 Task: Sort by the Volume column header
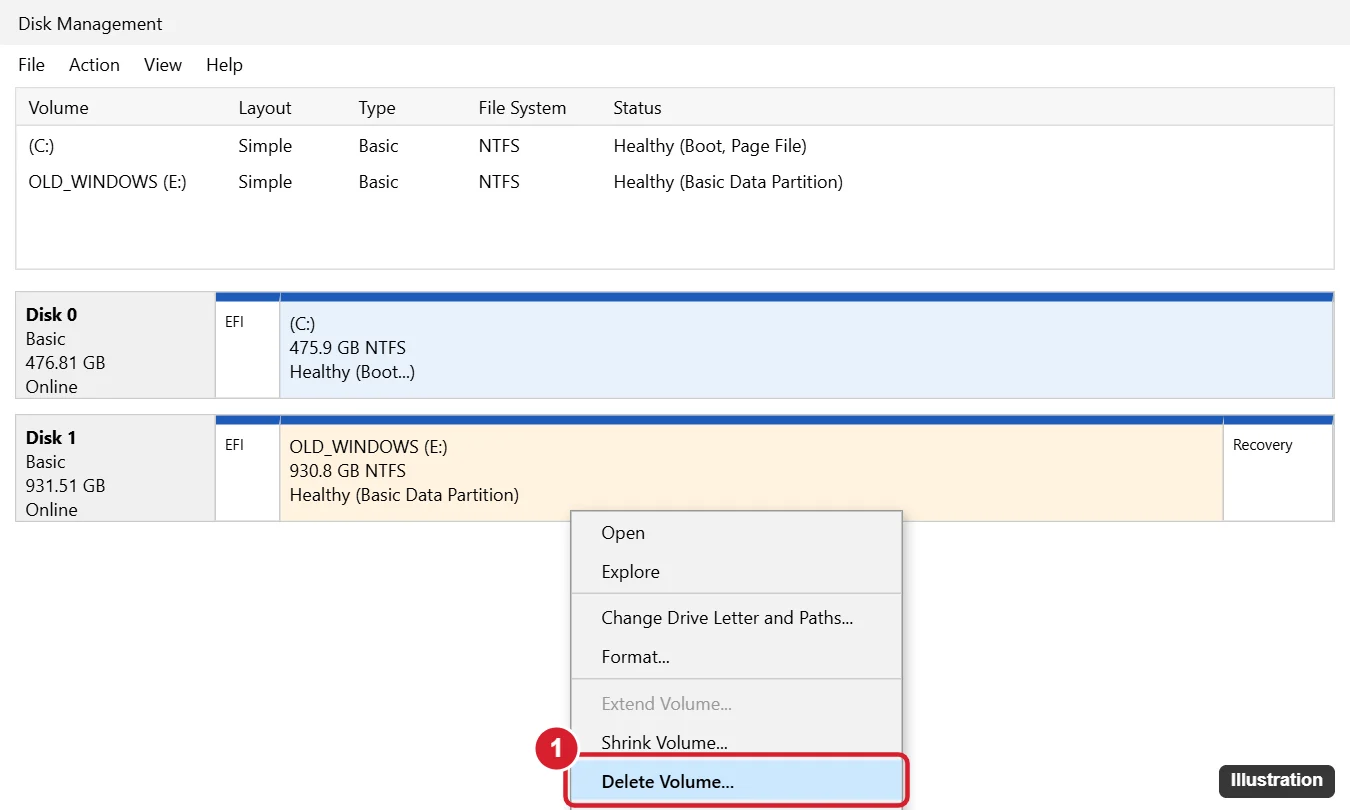coord(58,108)
